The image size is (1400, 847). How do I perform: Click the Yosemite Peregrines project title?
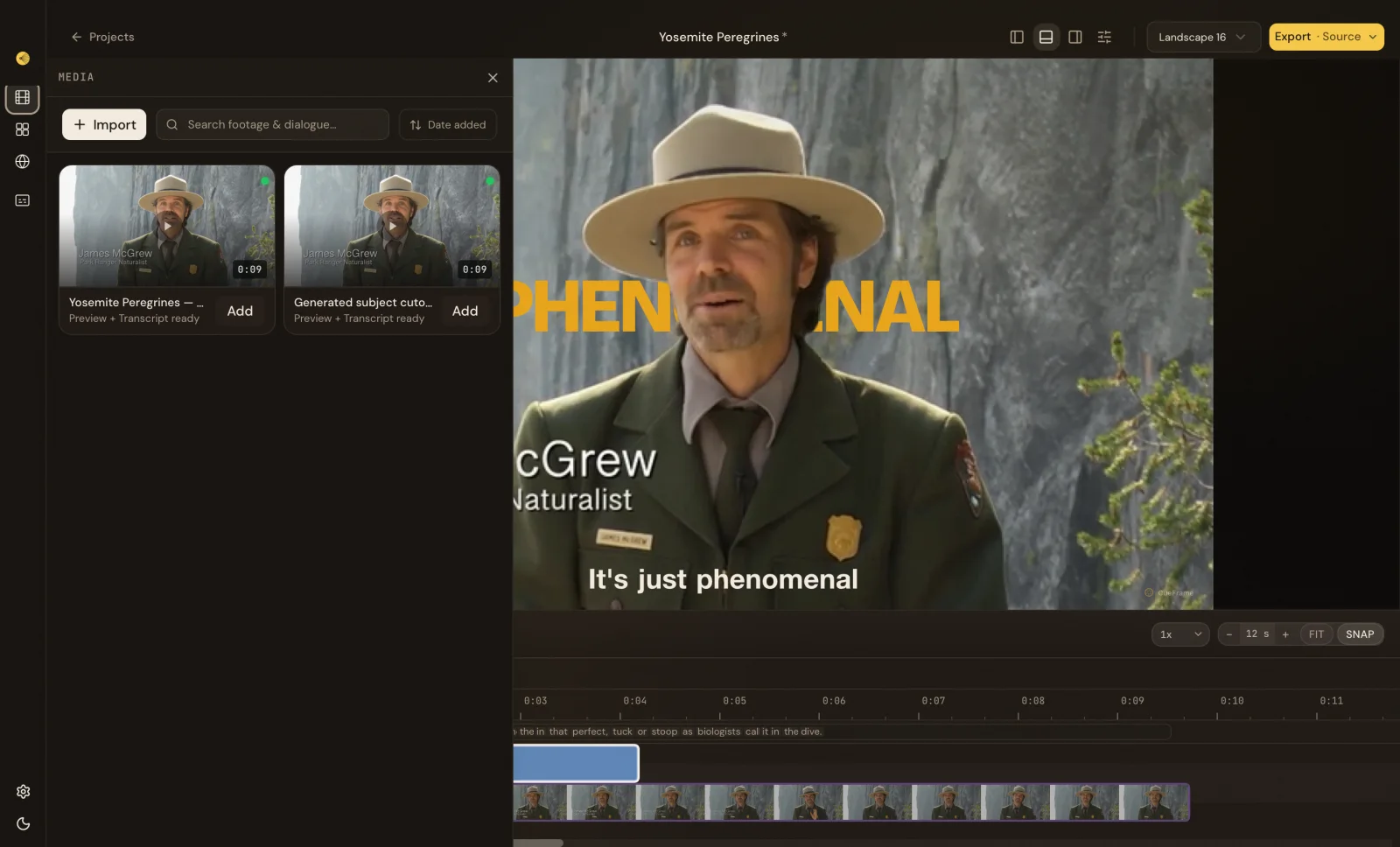coord(718,37)
